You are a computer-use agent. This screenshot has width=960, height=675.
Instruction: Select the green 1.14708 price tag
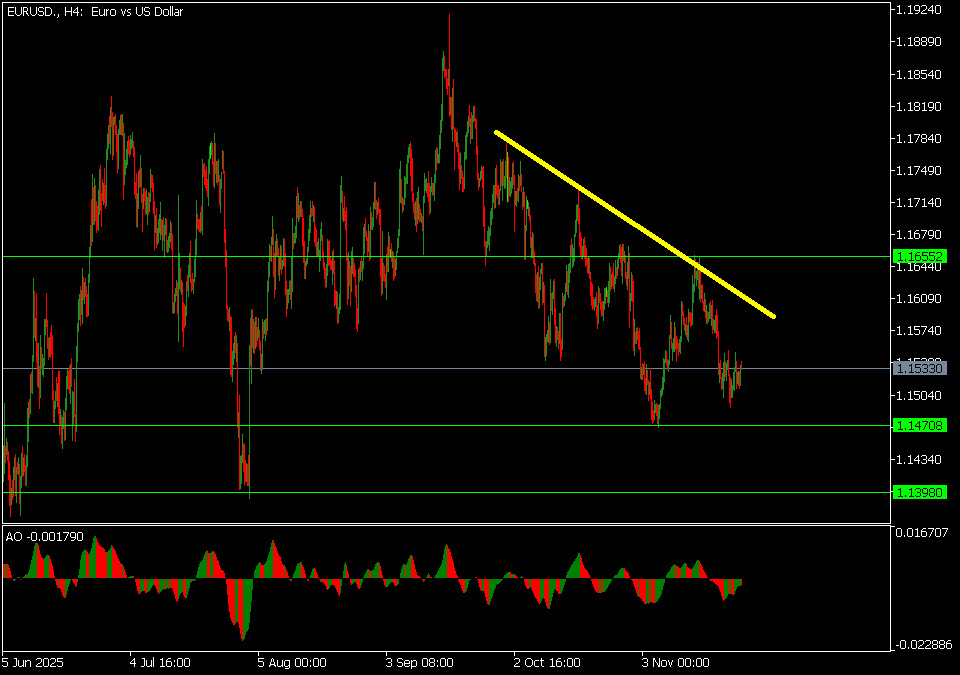pos(919,426)
